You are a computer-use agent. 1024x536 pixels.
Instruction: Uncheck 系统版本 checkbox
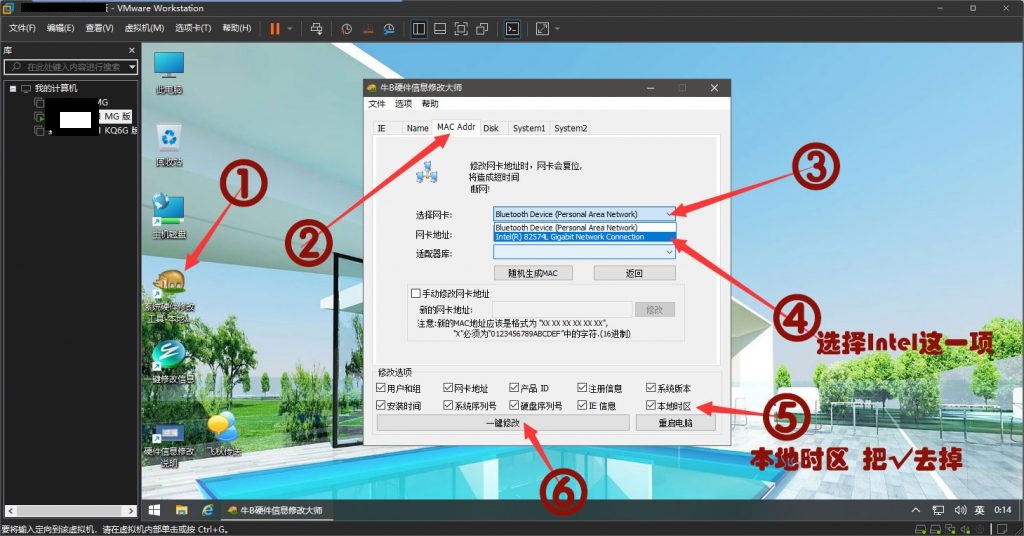pyautogui.click(x=650, y=388)
